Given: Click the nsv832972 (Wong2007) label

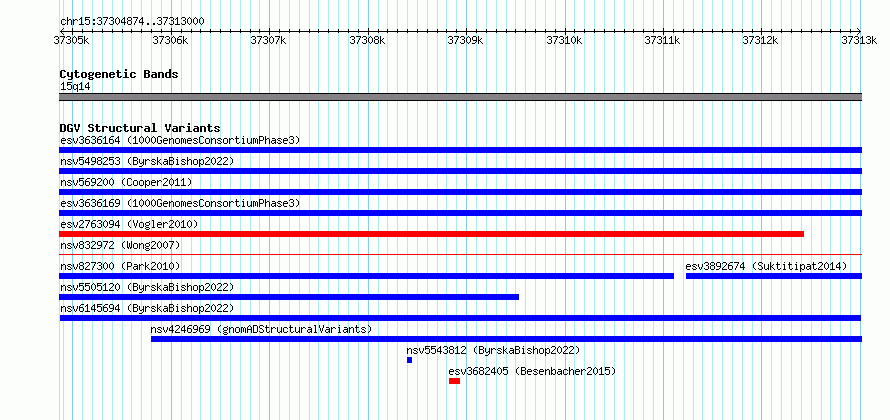Looking at the screenshot, I should pyautogui.click(x=120, y=245).
